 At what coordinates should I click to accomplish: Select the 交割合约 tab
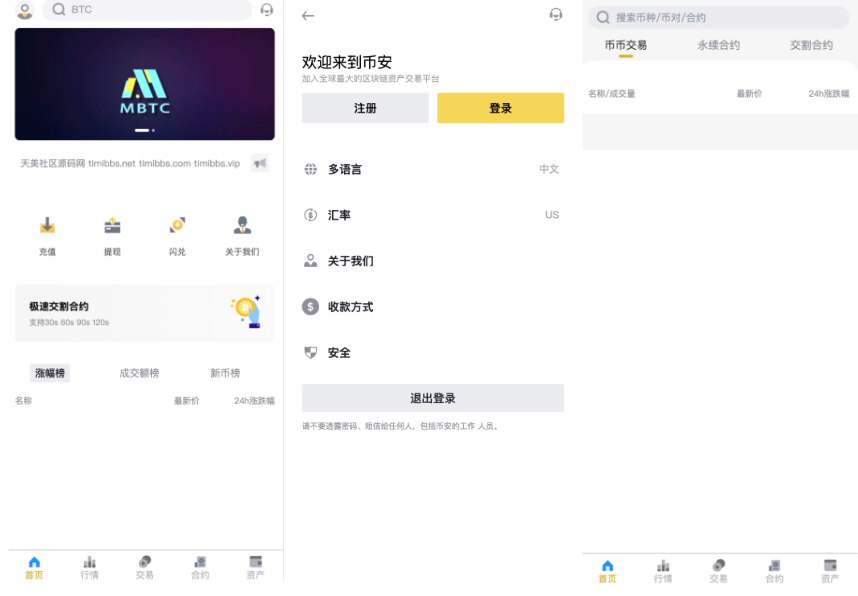click(811, 45)
